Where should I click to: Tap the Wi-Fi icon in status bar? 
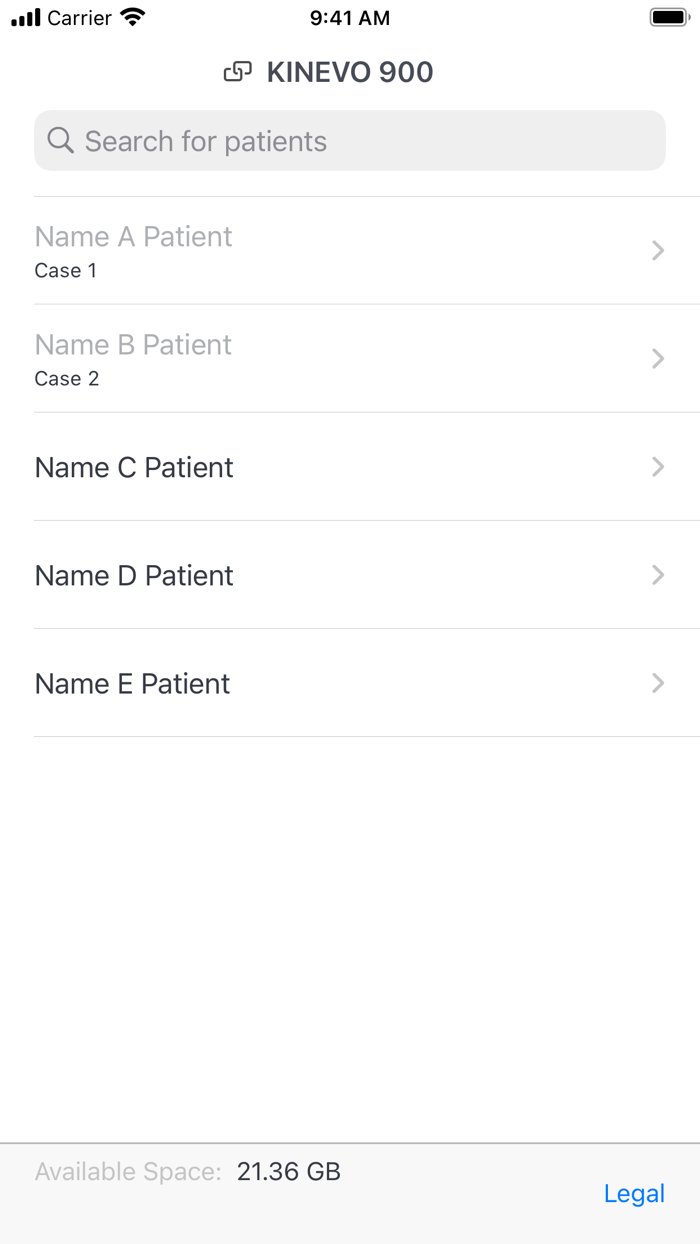point(132,17)
